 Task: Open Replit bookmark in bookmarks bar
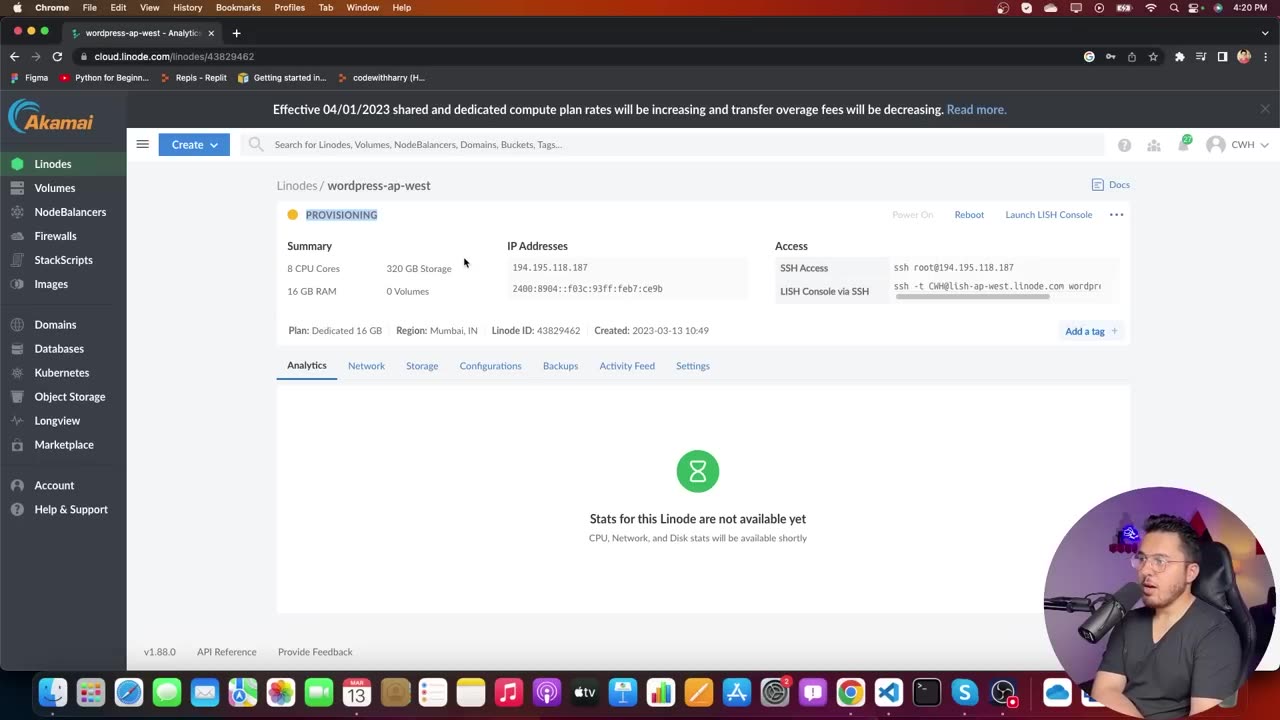(194, 77)
